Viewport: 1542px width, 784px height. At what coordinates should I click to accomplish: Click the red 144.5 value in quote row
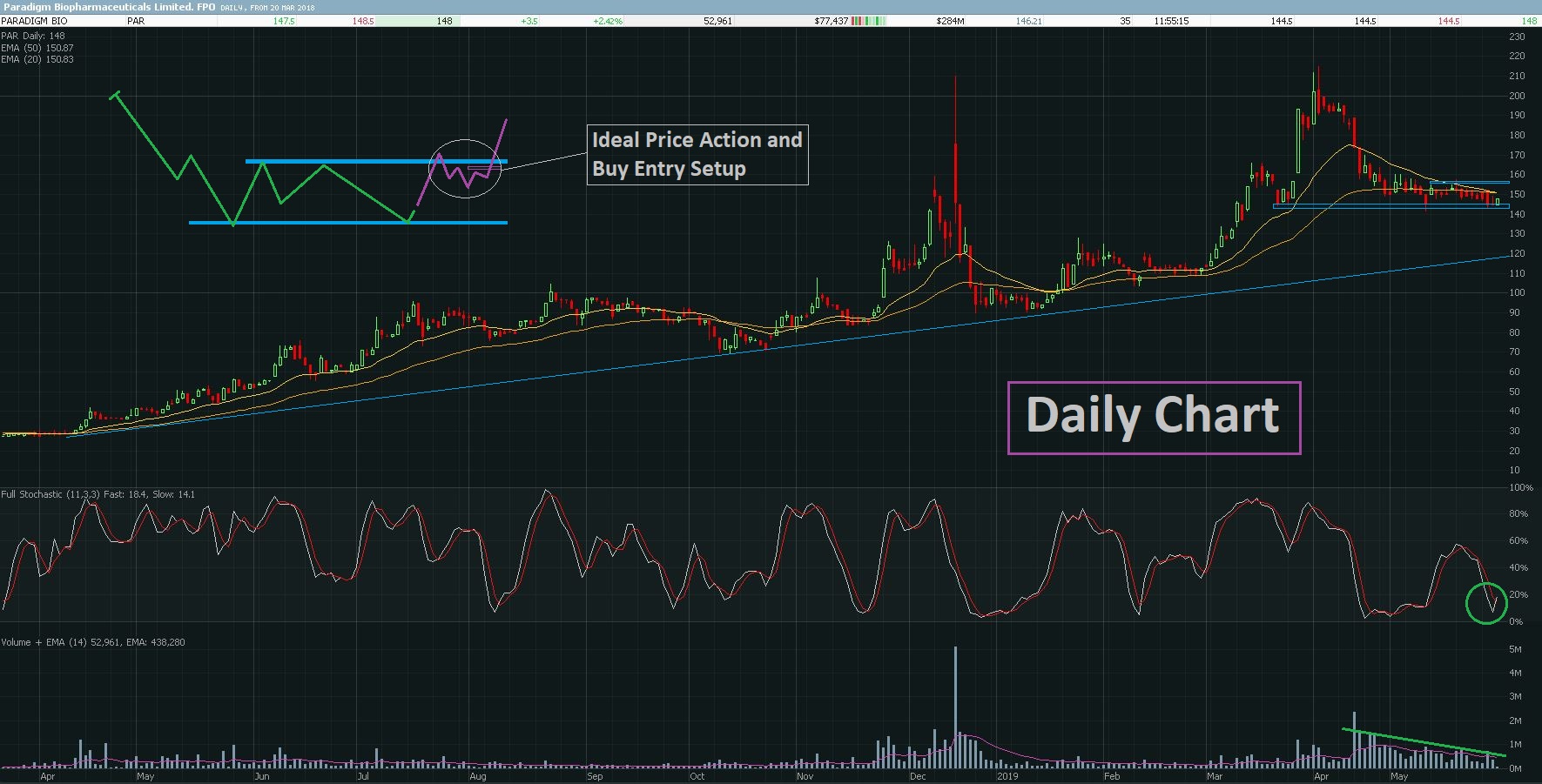(x=1449, y=21)
